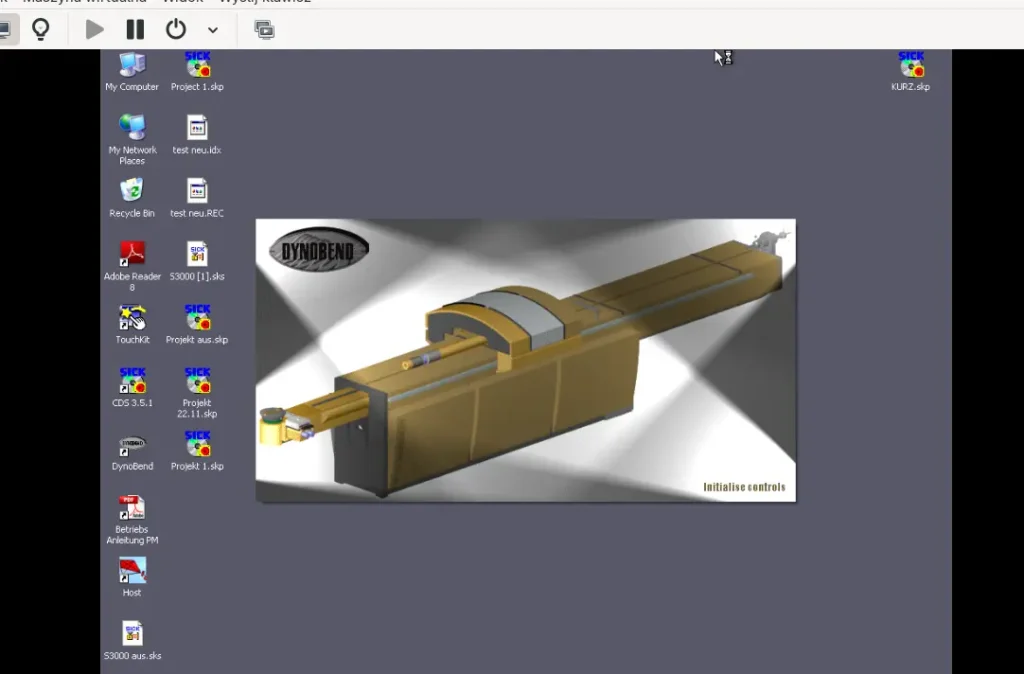Open Adobe Reader 8 shortcut
The image size is (1024, 674).
click(132, 255)
